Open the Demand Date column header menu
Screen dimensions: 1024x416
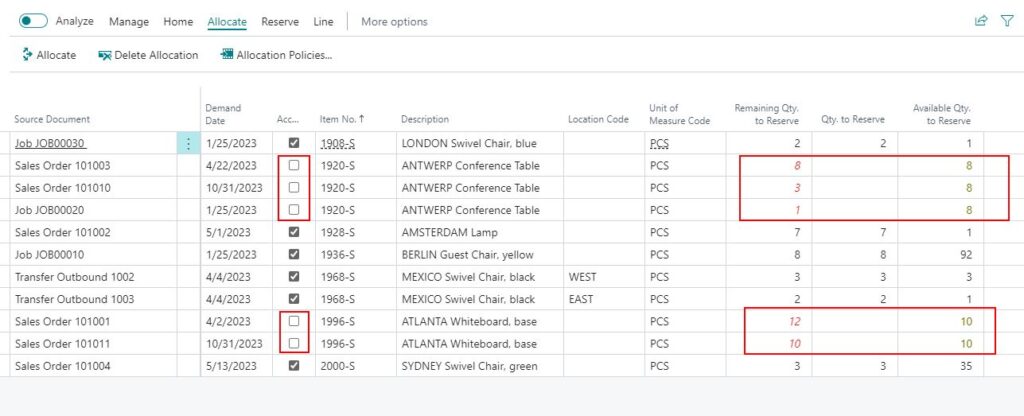223,114
